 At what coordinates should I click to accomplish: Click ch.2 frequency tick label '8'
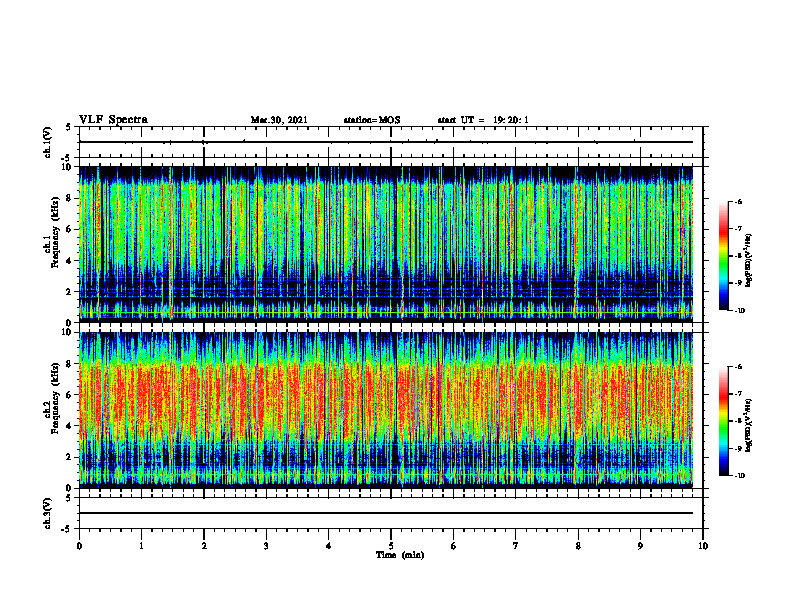point(71,364)
